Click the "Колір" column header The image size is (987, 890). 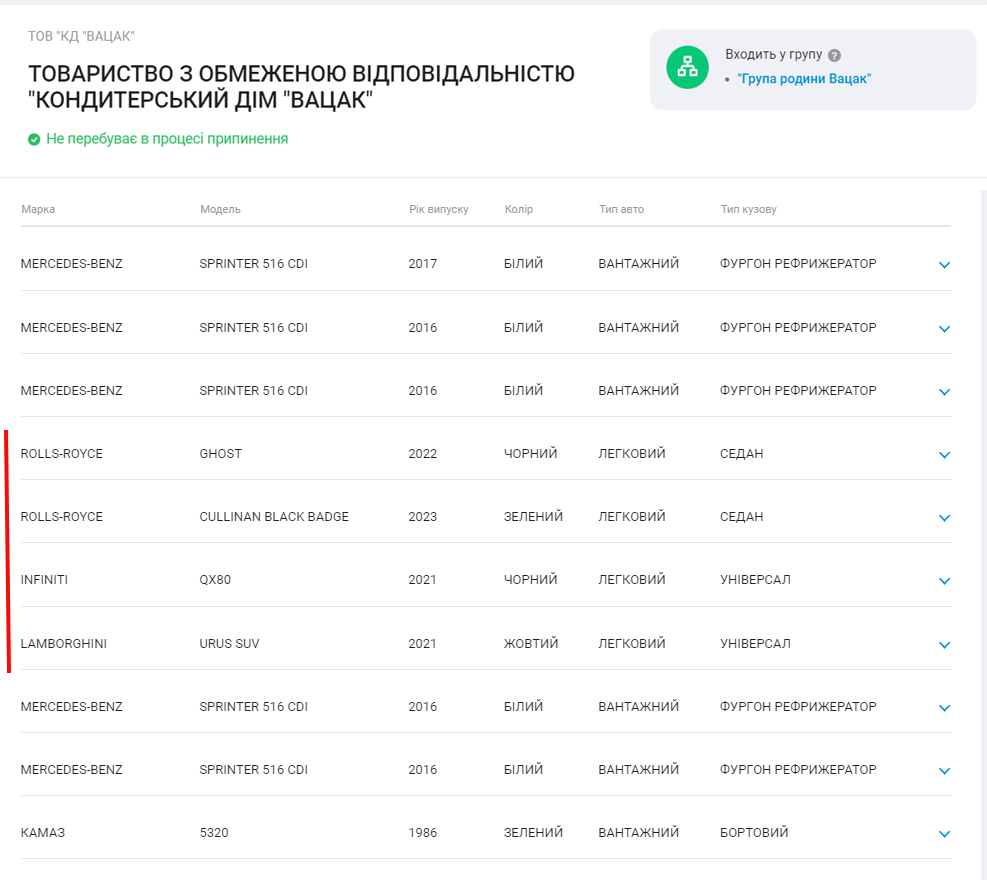(x=519, y=209)
